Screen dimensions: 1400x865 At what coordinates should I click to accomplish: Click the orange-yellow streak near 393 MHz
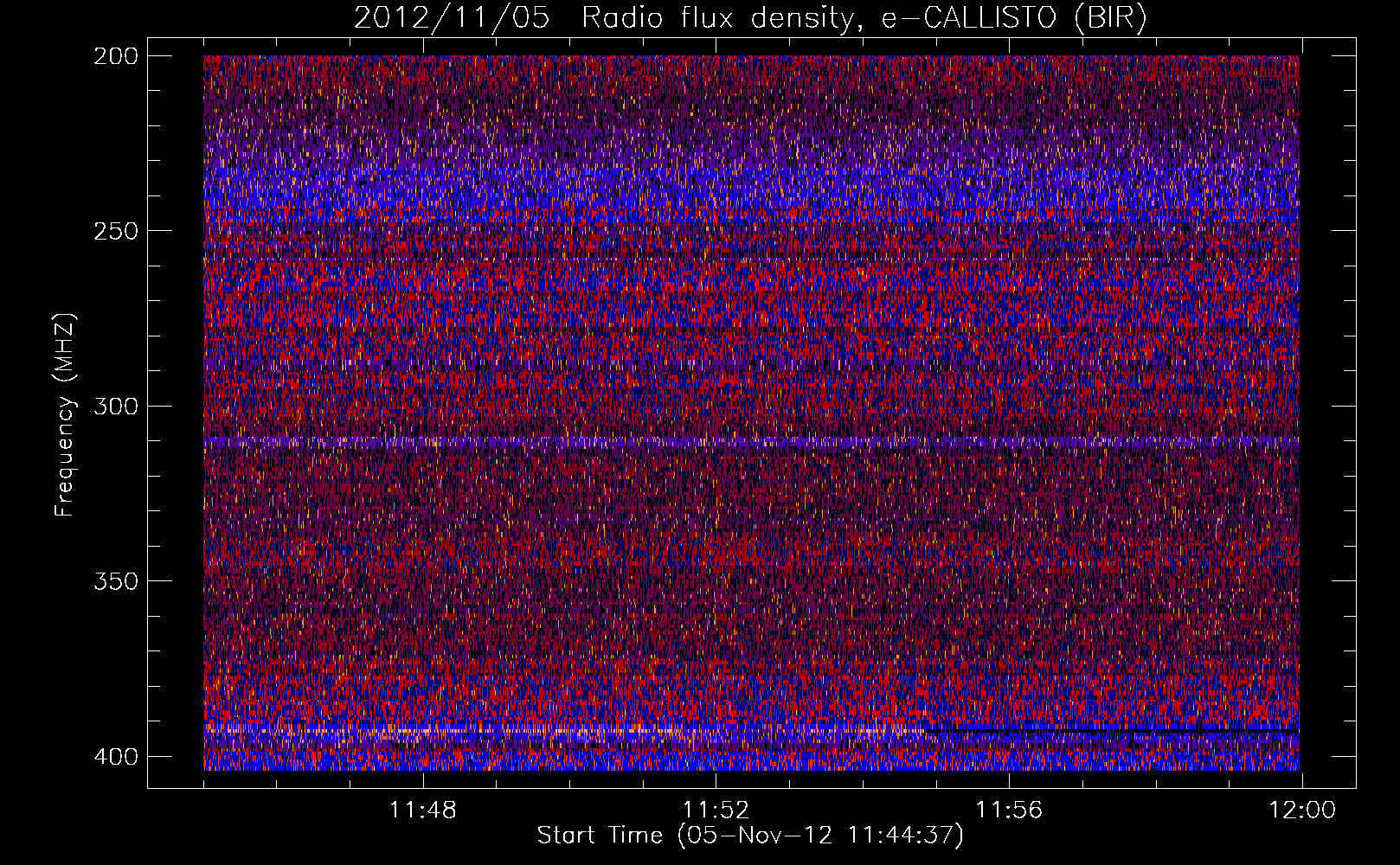click(562, 732)
